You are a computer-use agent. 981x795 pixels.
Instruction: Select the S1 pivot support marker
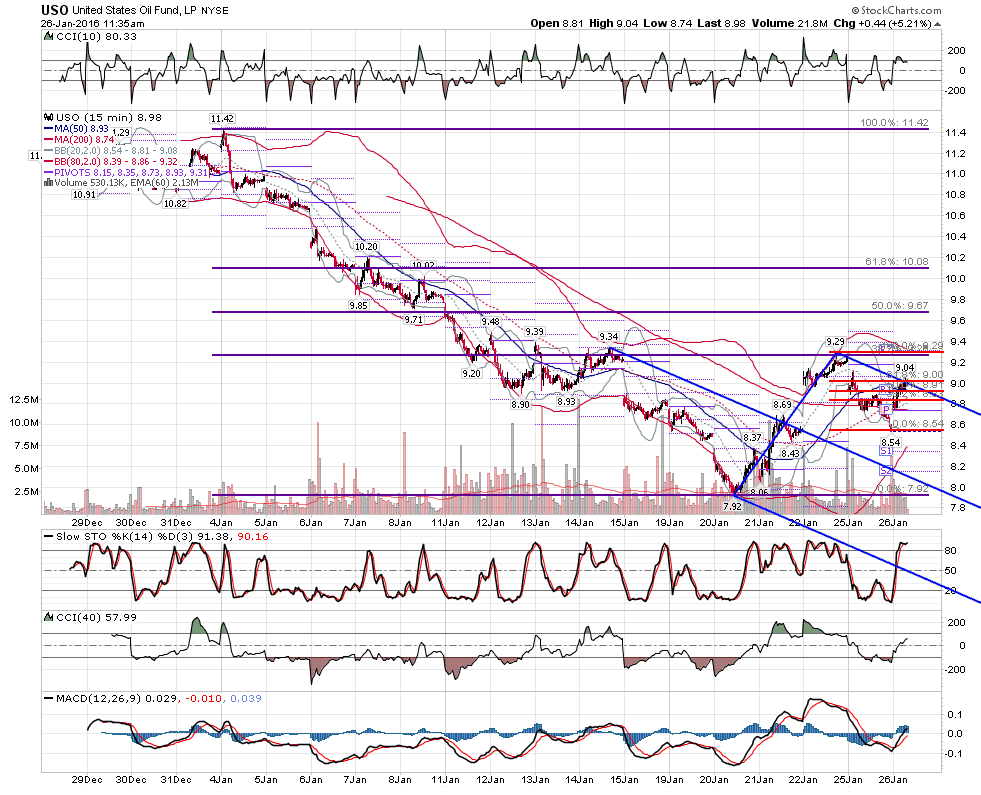point(886,451)
